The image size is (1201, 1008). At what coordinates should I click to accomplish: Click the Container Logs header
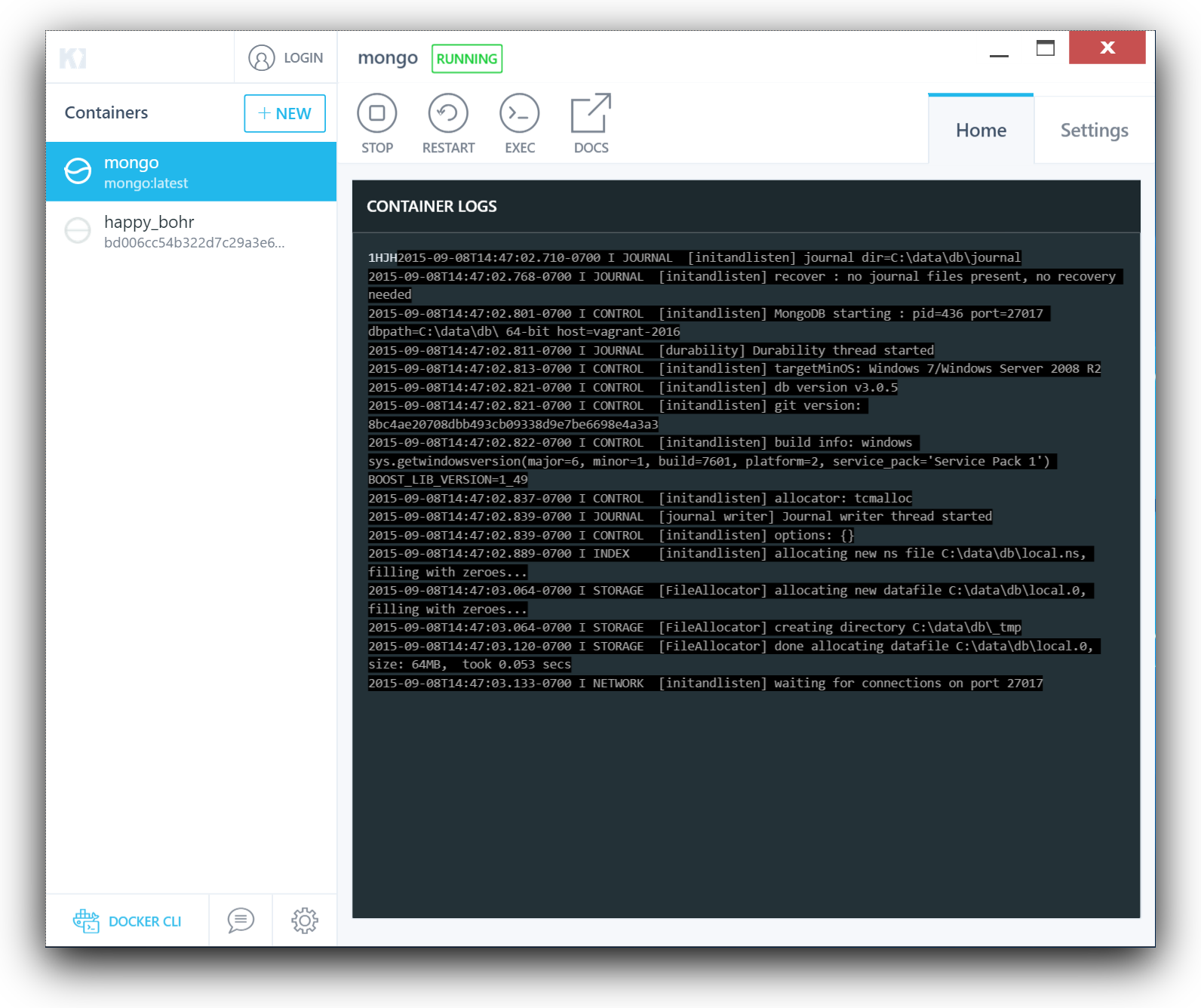(432, 207)
